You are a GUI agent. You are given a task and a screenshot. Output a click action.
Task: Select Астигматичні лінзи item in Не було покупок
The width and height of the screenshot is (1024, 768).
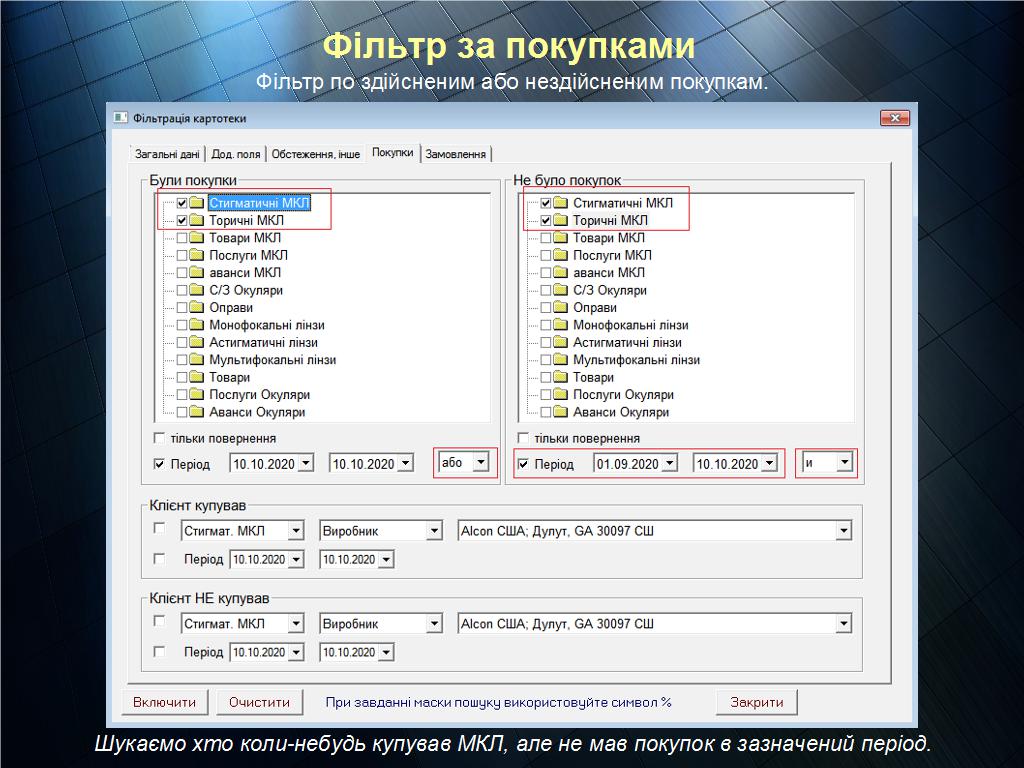(625, 343)
